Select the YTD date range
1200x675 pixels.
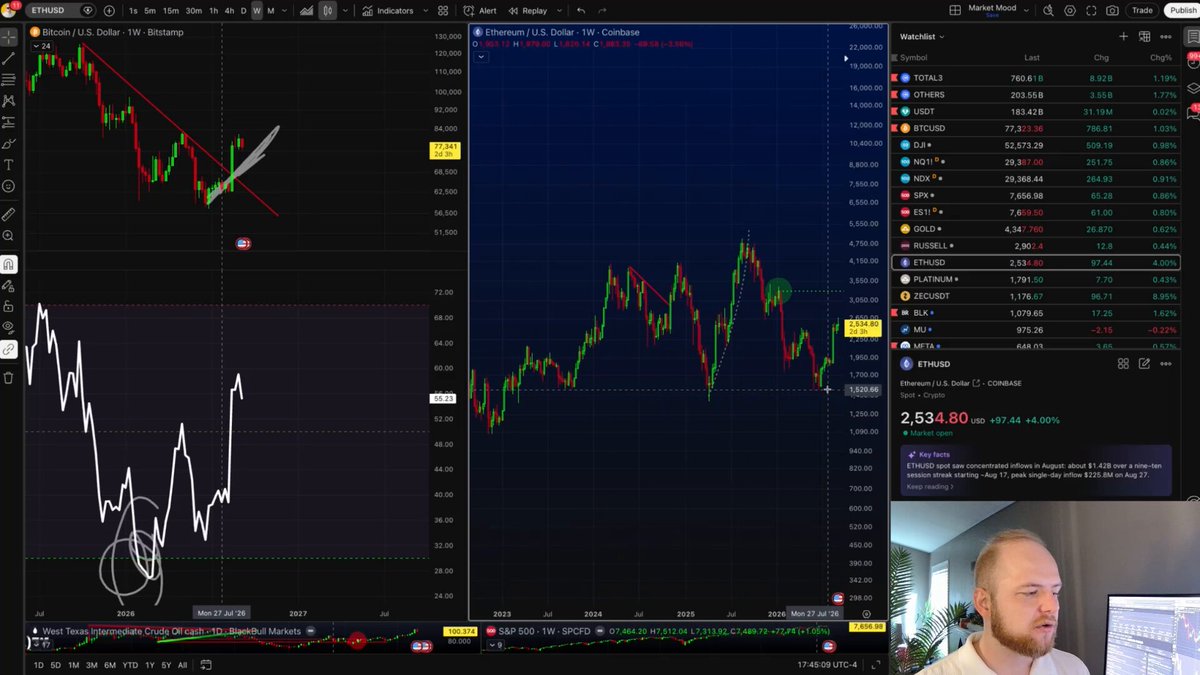(x=130, y=665)
